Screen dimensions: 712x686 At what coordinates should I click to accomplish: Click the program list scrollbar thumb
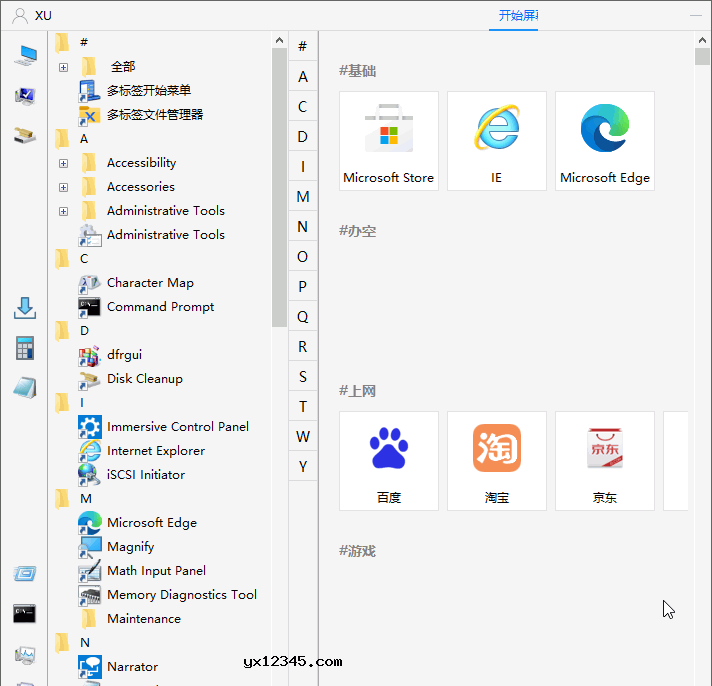279,188
